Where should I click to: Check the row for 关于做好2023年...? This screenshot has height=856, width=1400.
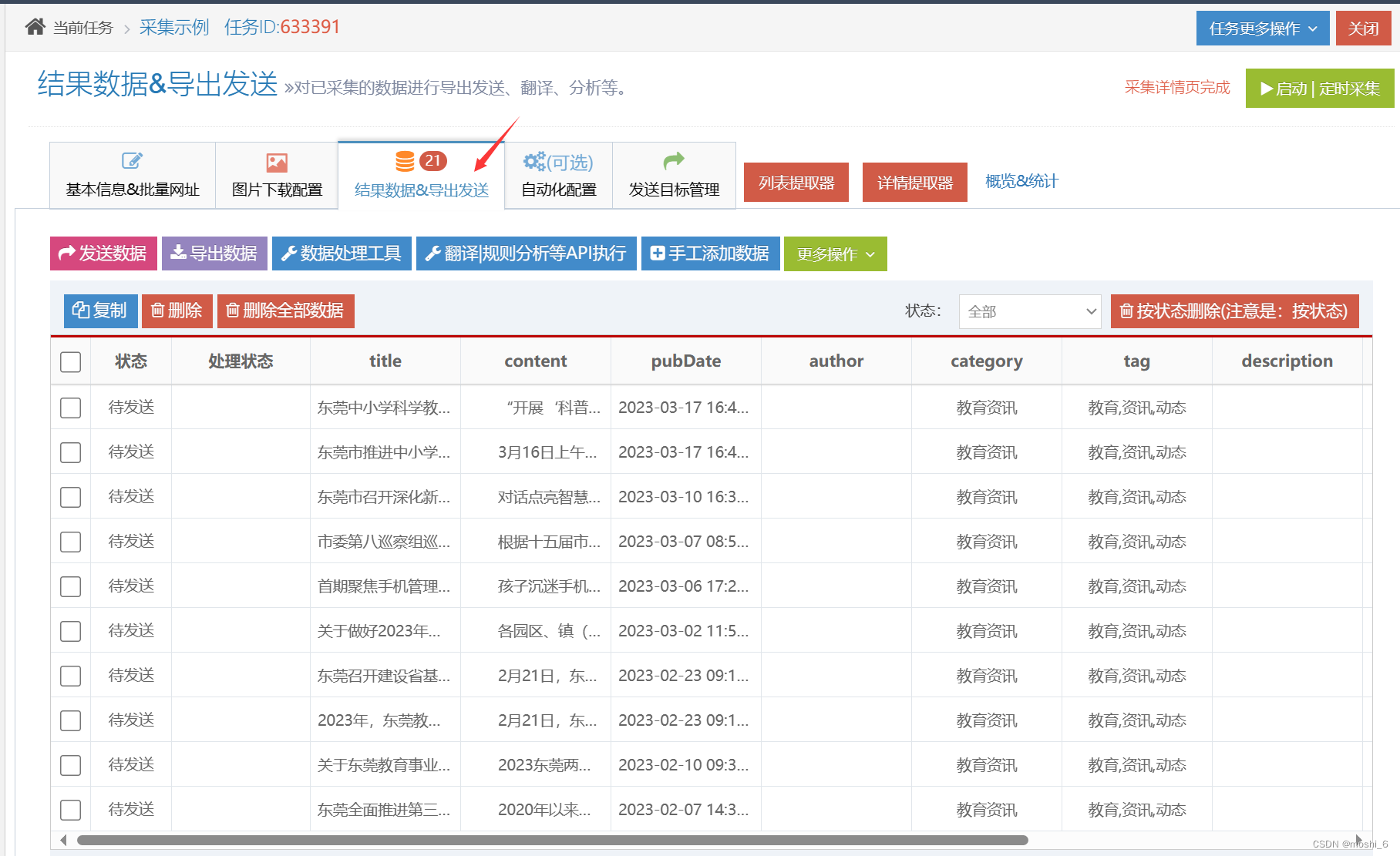(x=70, y=631)
